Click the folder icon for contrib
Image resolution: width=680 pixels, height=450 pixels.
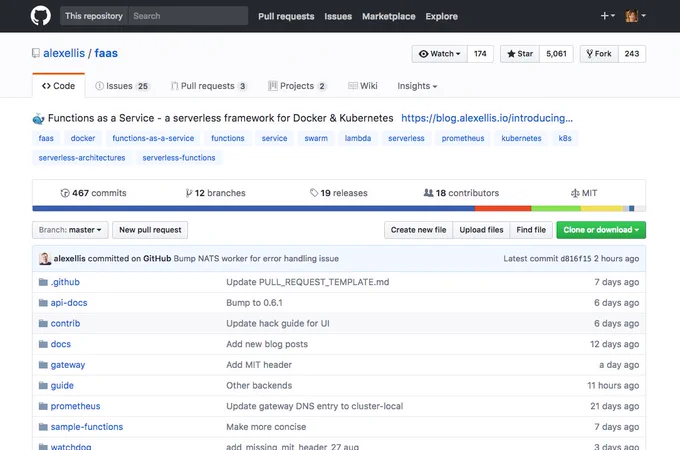click(43, 323)
